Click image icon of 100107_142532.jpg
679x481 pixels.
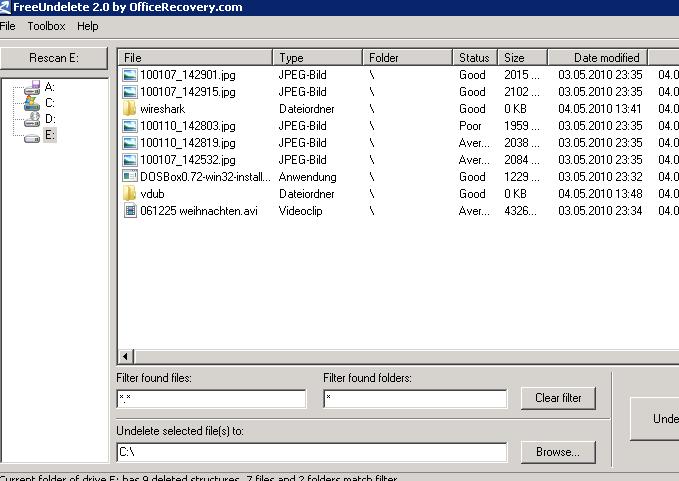129,160
